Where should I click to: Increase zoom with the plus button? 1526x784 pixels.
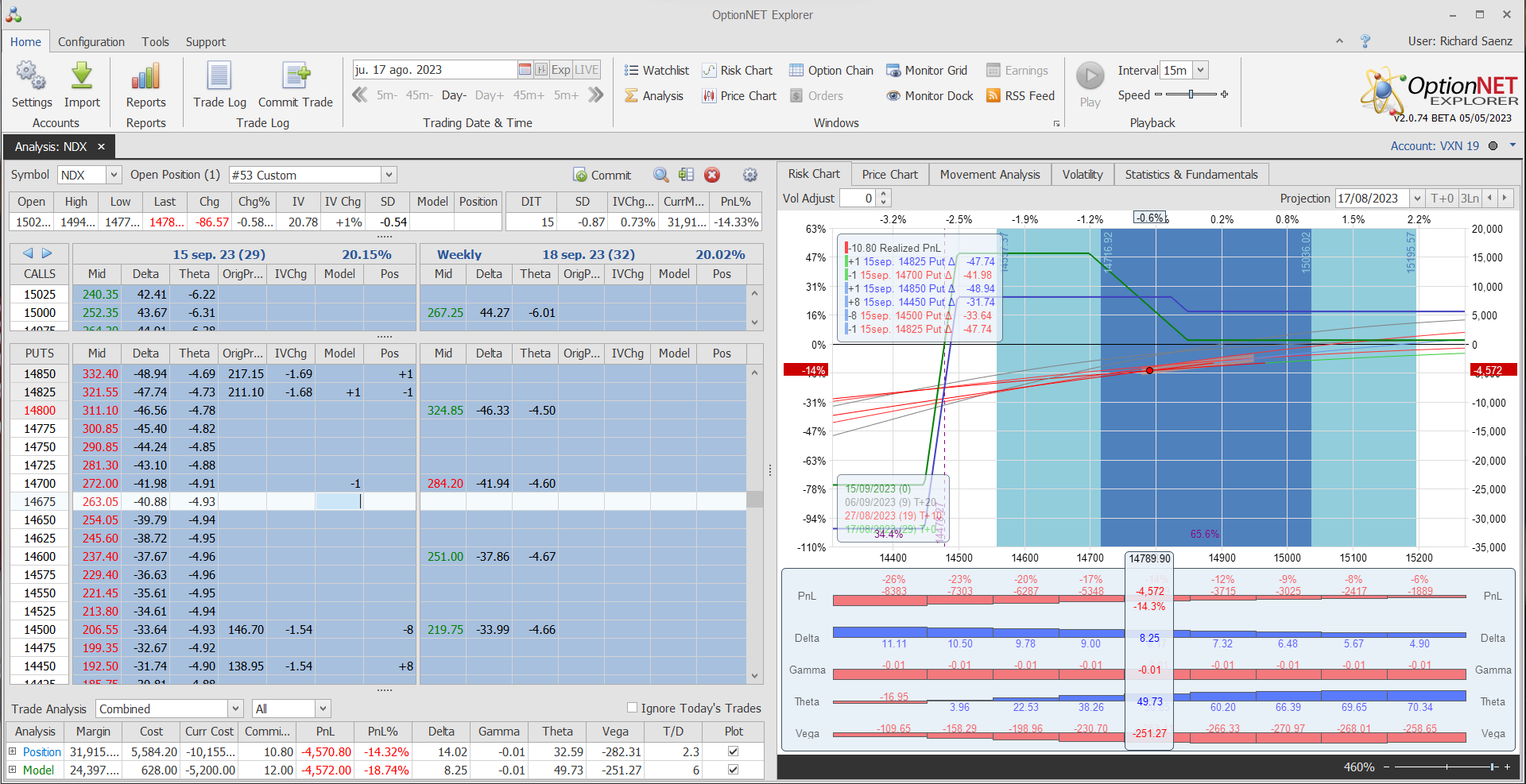(1507, 767)
